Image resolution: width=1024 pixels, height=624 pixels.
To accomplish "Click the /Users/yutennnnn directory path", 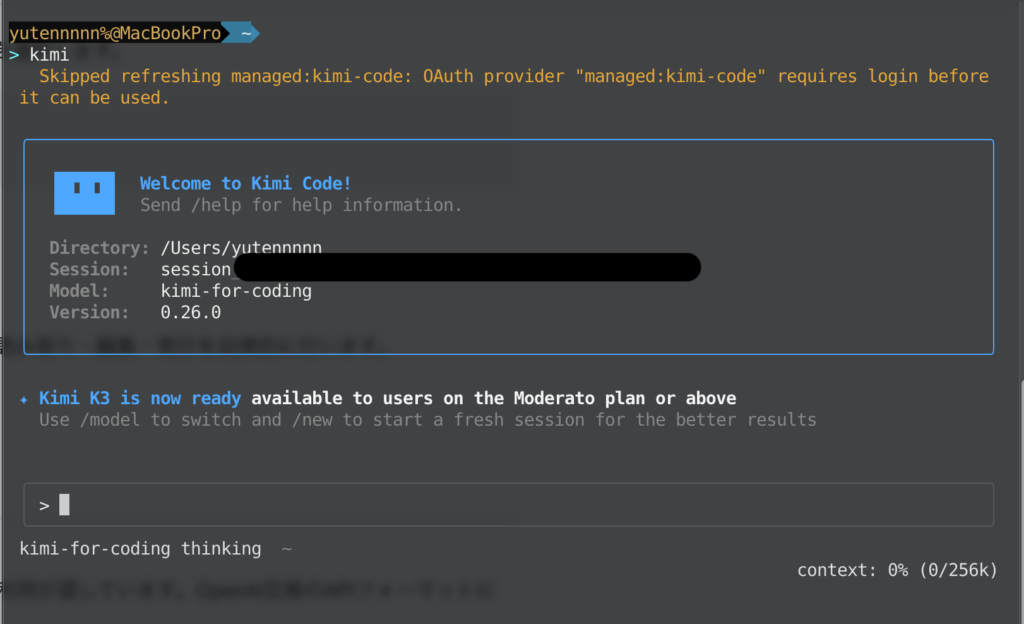I will pos(241,248).
